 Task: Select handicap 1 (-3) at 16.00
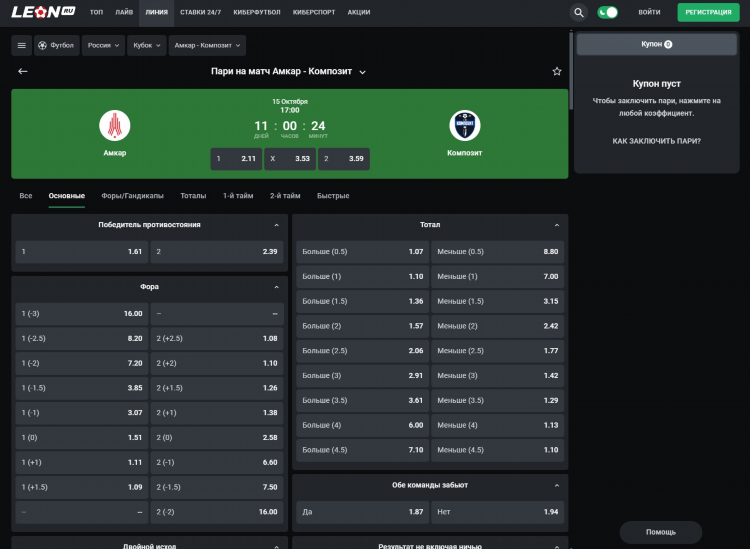[82, 314]
